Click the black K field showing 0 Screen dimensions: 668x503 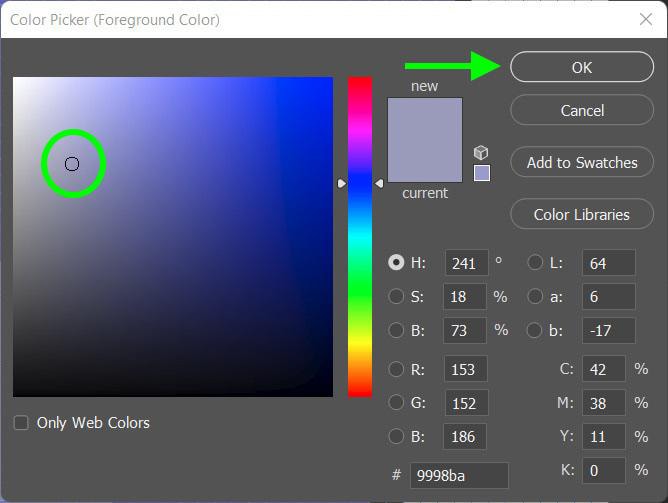click(x=604, y=471)
